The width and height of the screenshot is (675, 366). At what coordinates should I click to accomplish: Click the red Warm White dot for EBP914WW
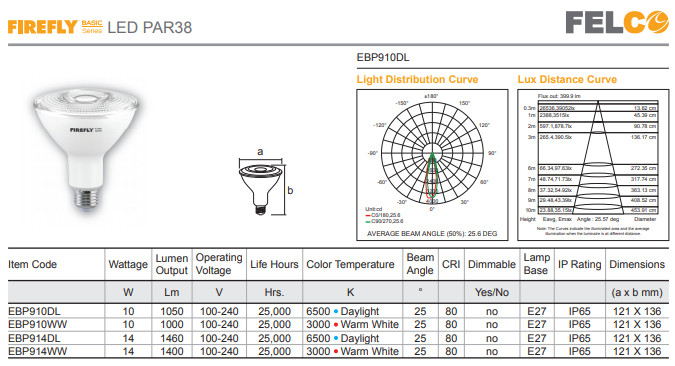(x=336, y=351)
